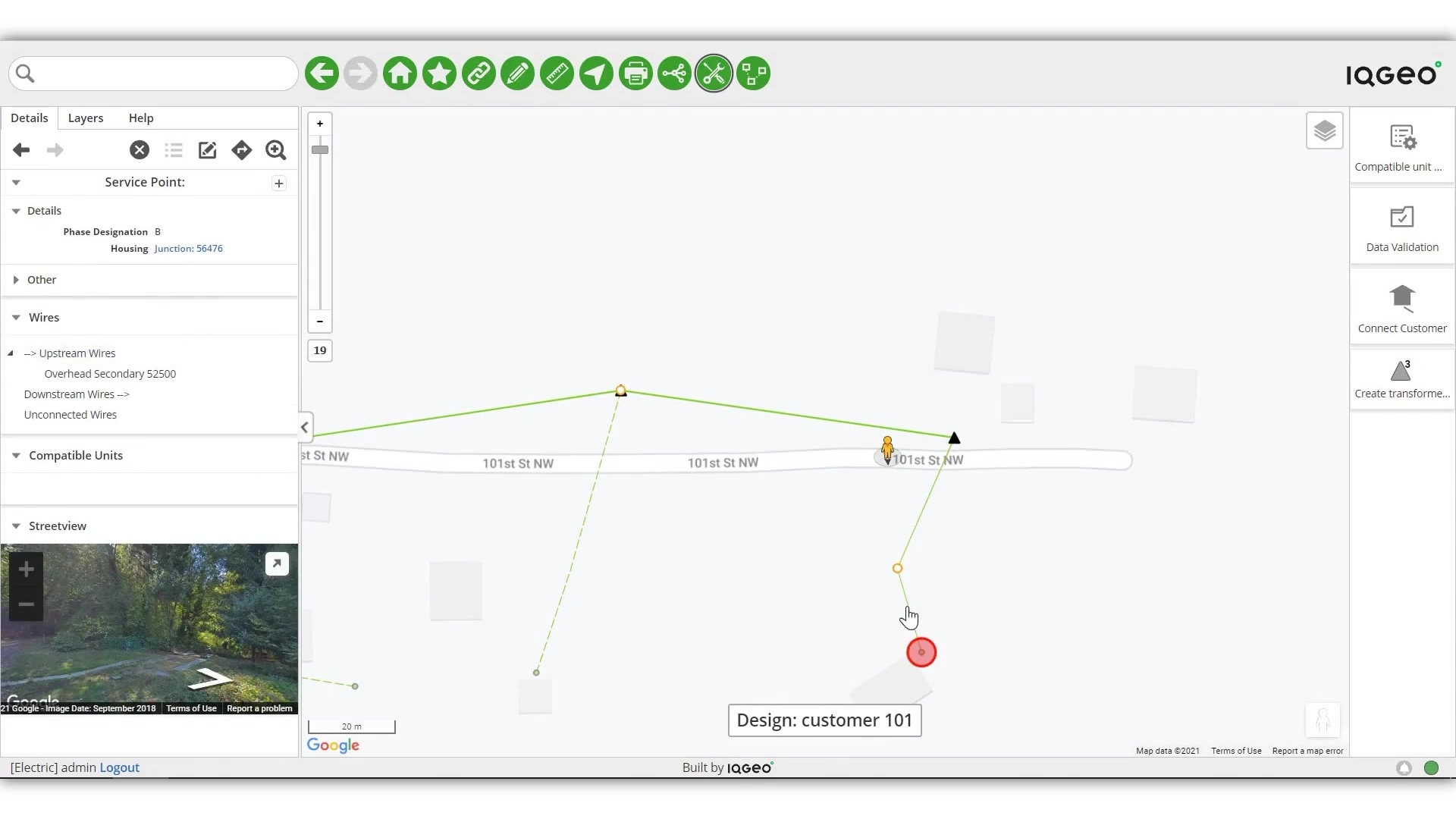
Task: Switch to the Layers tab
Action: pos(85,117)
